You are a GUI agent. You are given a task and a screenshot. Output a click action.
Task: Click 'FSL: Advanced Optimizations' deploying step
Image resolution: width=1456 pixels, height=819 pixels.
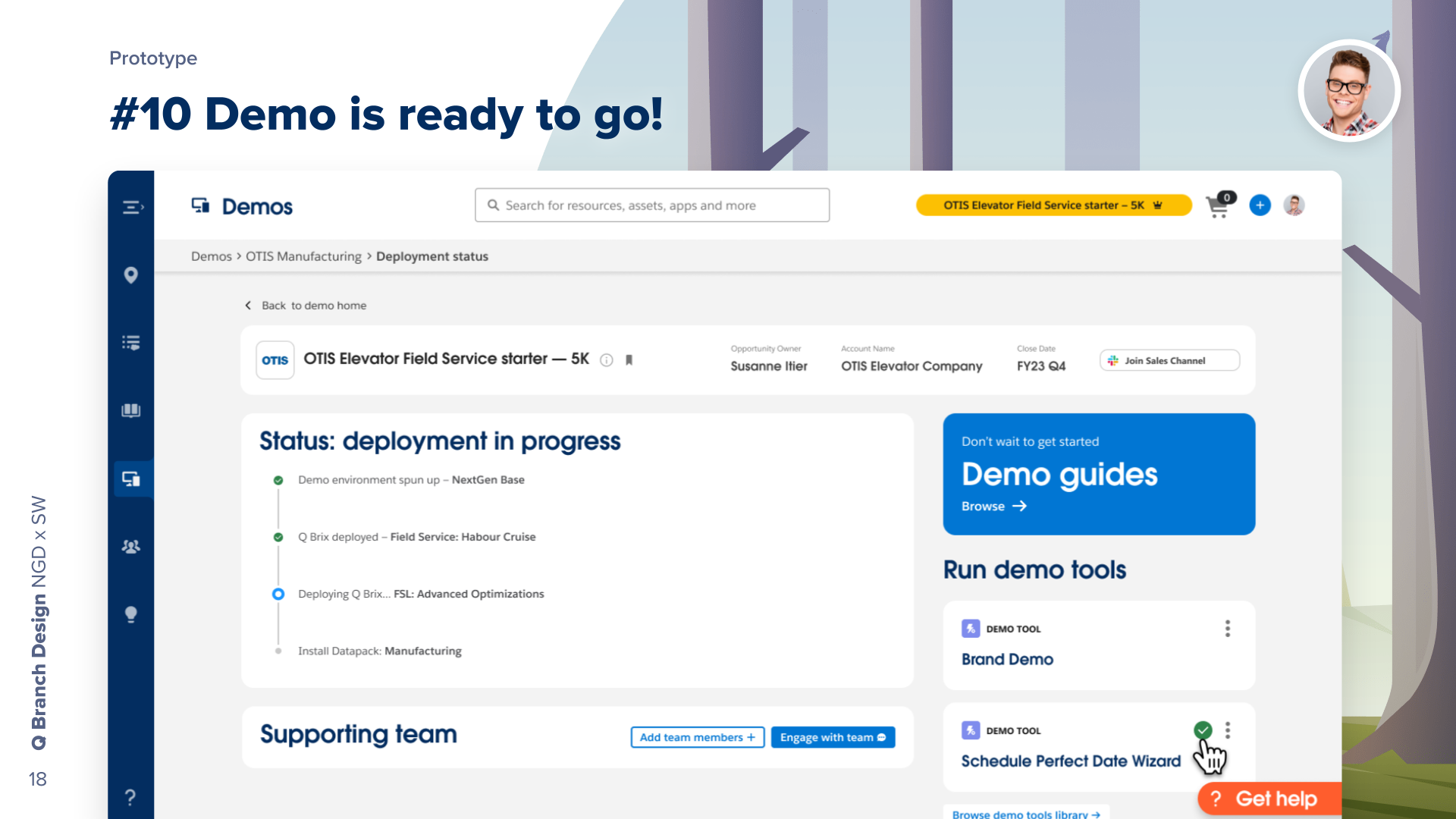421,594
